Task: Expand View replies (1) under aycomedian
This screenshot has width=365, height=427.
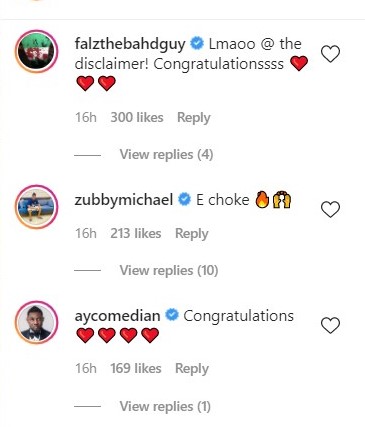Action: tap(165, 406)
